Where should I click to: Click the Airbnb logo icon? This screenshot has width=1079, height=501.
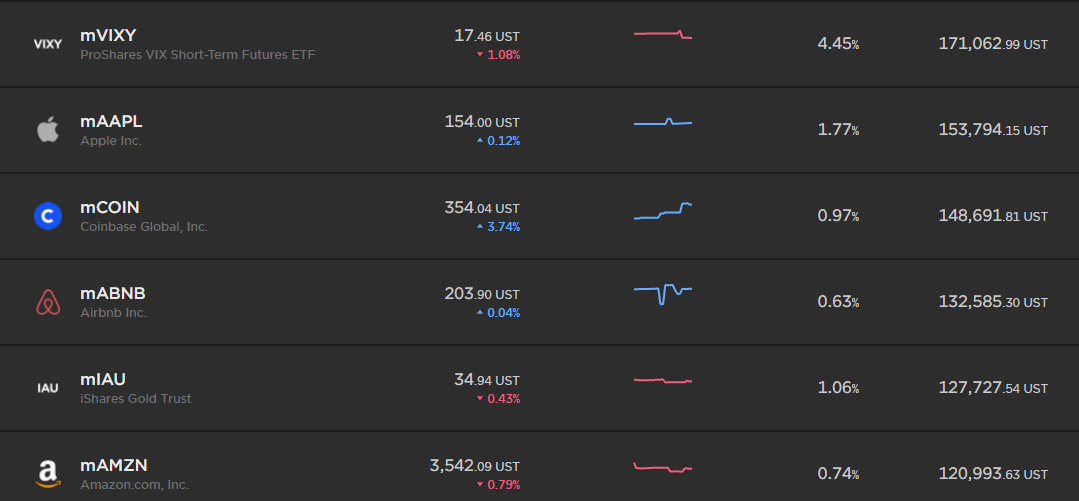click(47, 302)
